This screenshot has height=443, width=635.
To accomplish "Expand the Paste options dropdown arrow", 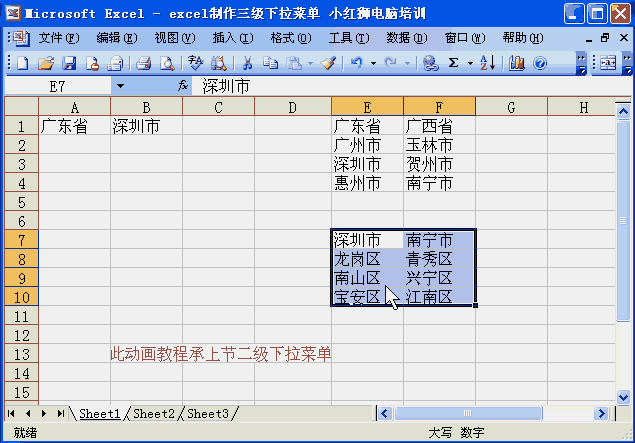I will (x=310, y=63).
